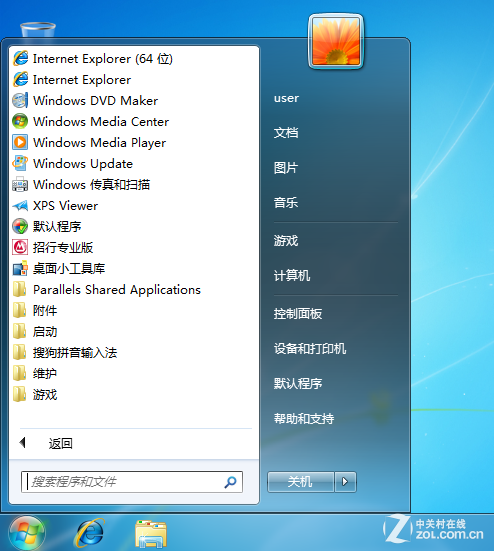Viewport: 494px width, 551px height.
Task: Click the Windows Start orb
Action: point(27,533)
